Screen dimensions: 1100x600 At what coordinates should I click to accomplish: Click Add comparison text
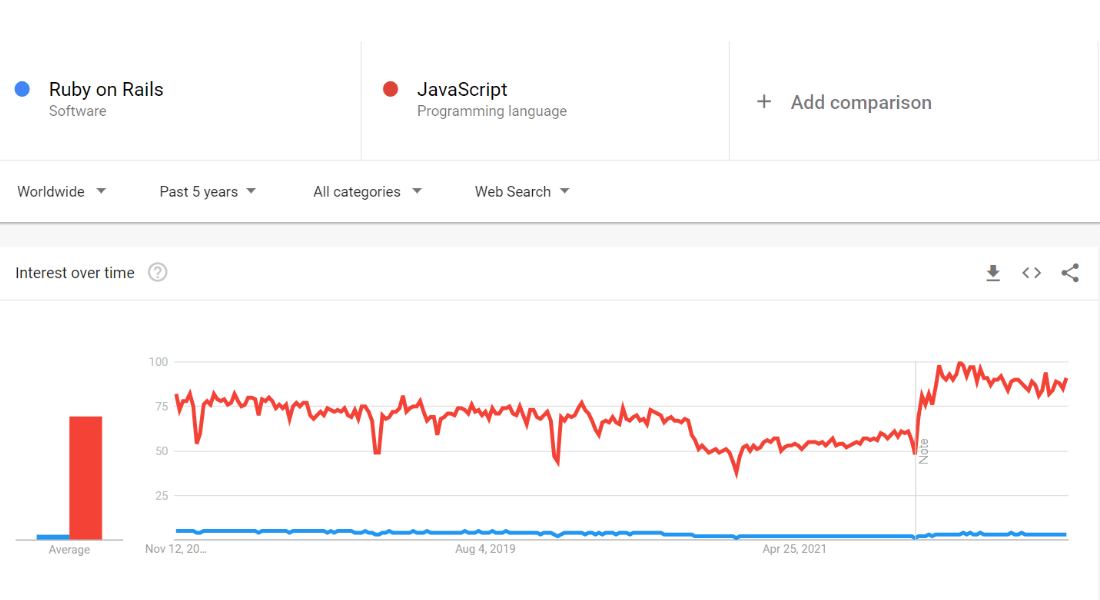tap(861, 102)
